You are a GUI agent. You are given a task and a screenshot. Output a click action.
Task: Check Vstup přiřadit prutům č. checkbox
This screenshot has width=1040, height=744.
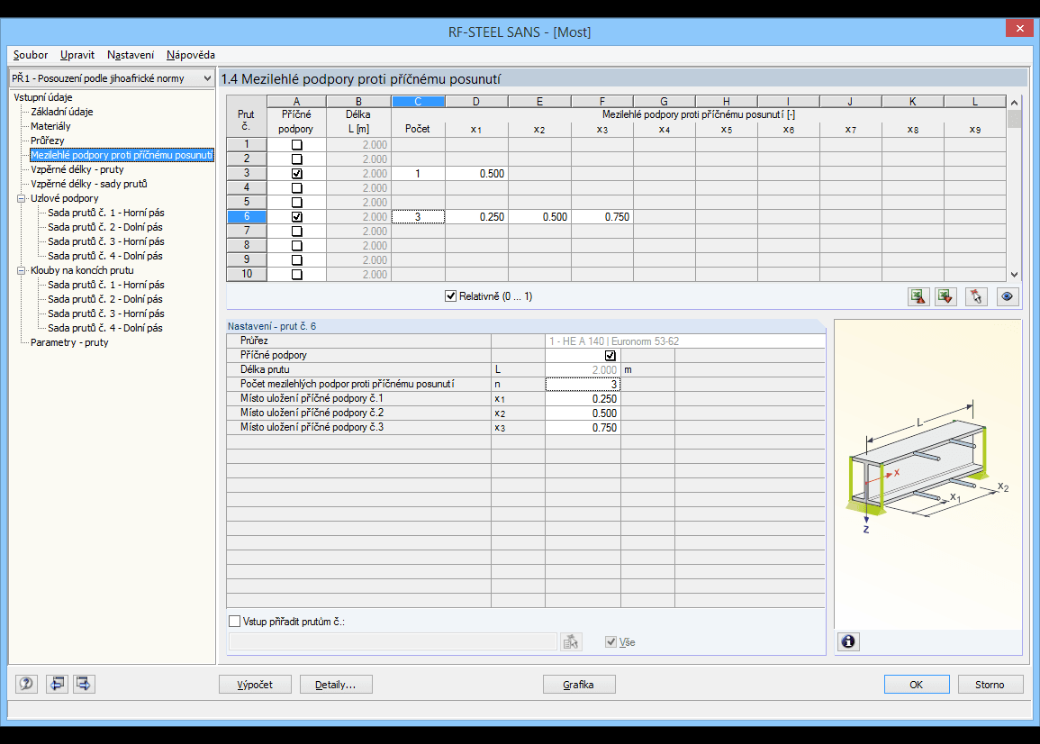pyautogui.click(x=234, y=621)
